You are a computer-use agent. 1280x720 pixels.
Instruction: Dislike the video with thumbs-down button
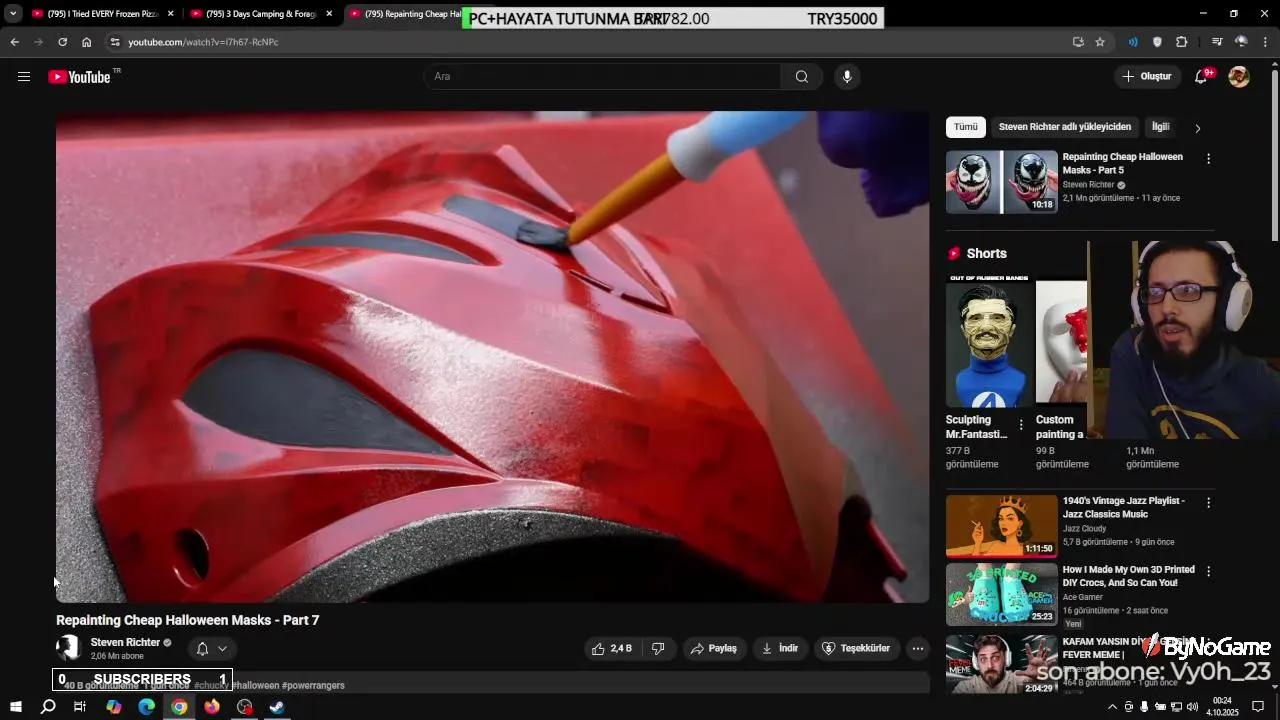click(658, 648)
